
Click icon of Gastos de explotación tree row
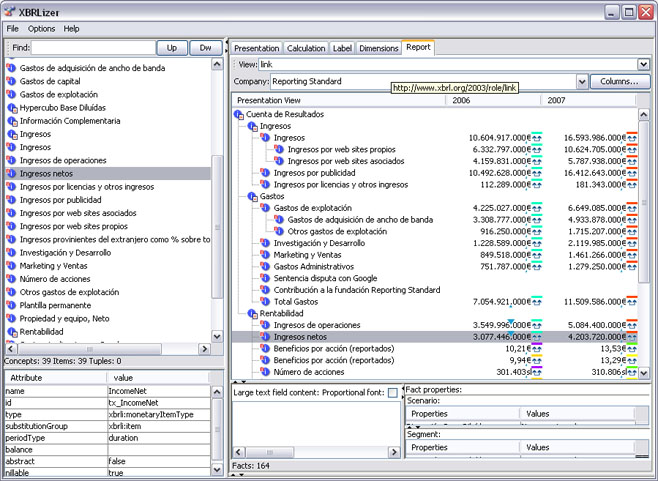[x=265, y=208]
